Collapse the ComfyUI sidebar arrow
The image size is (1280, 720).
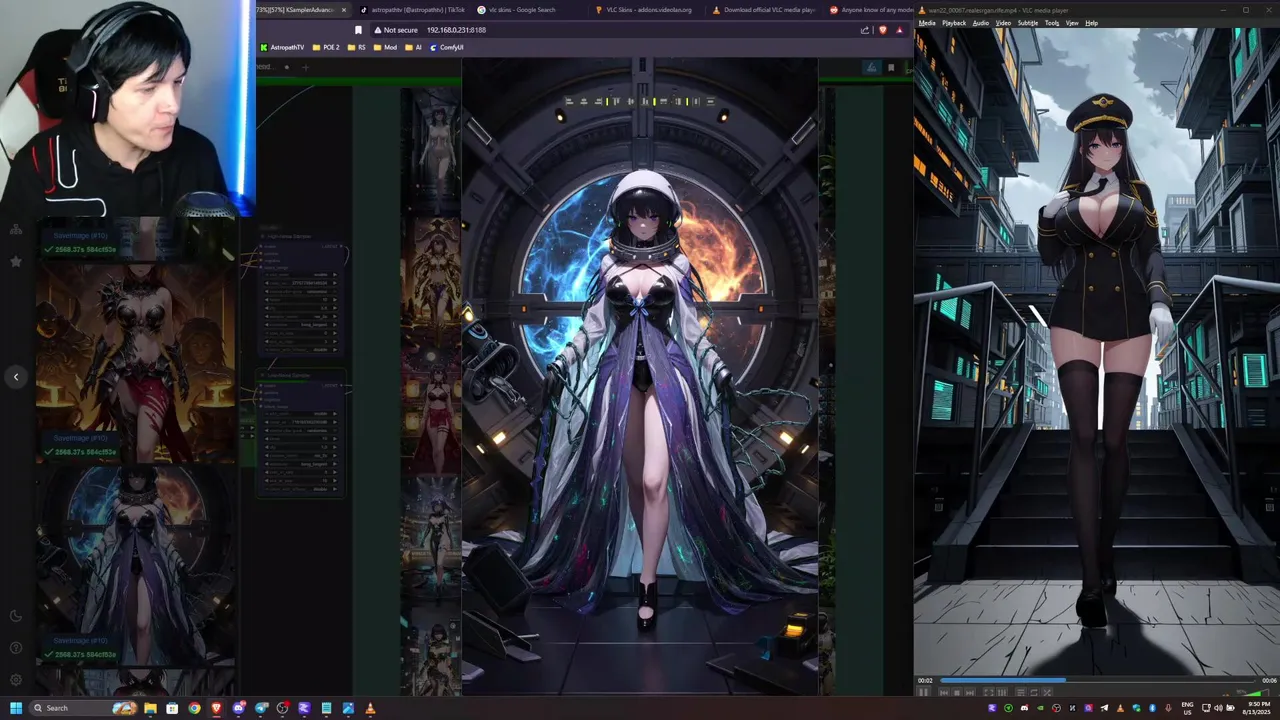[16, 377]
